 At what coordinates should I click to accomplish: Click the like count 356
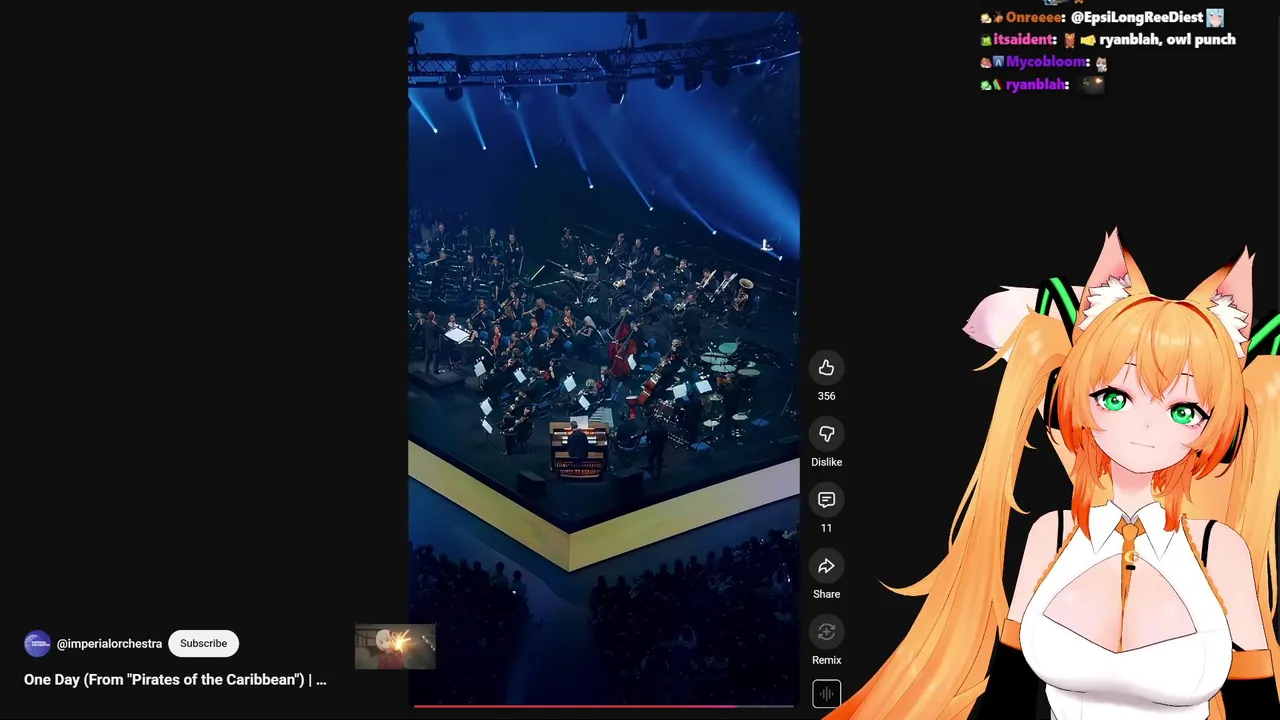coord(826,396)
